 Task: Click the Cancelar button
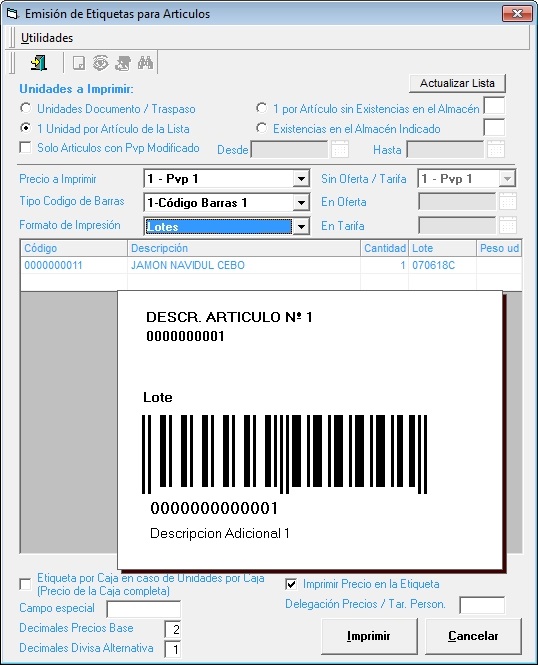point(473,636)
